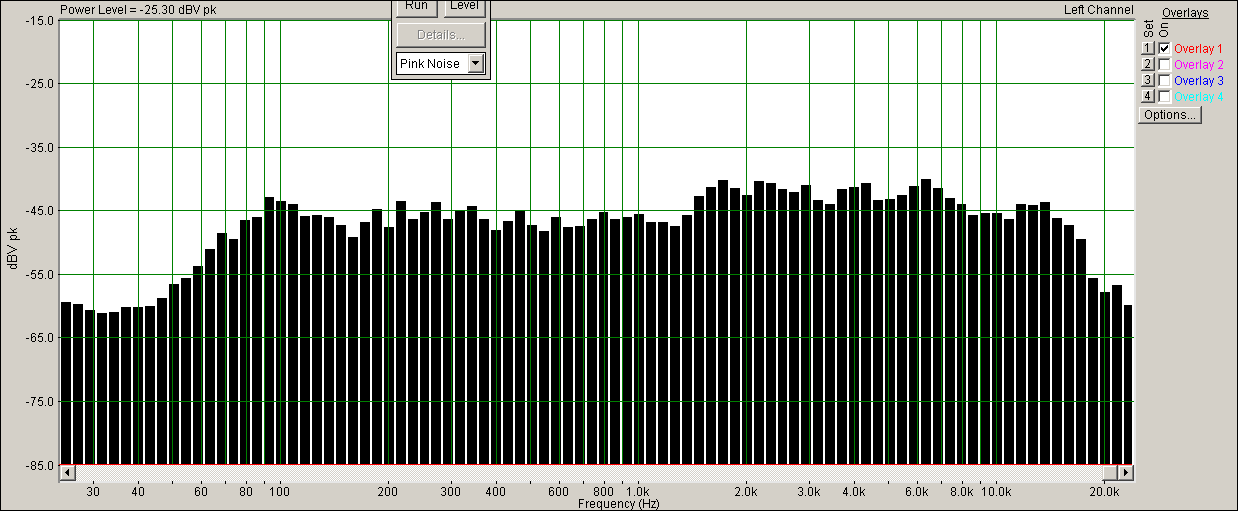Click the -45.0 dBV scale label
Image resolution: width=1238 pixels, height=511 pixels.
[41, 211]
